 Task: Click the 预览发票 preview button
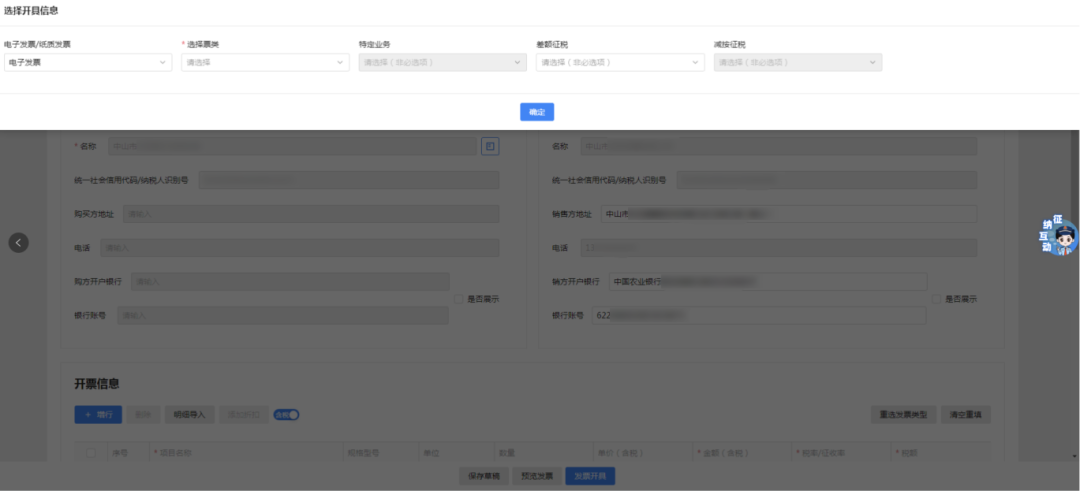pyautogui.click(x=537, y=476)
